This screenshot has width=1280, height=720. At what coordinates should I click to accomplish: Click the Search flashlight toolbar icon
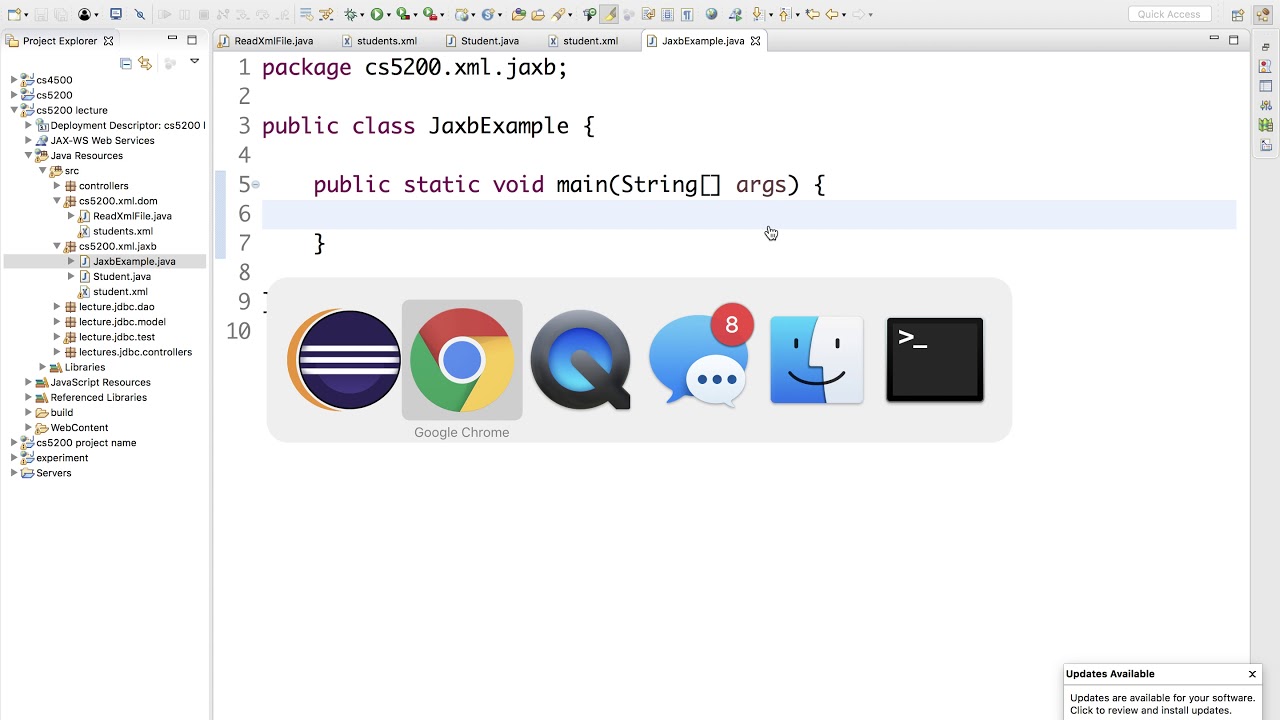click(x=558, y=14)
